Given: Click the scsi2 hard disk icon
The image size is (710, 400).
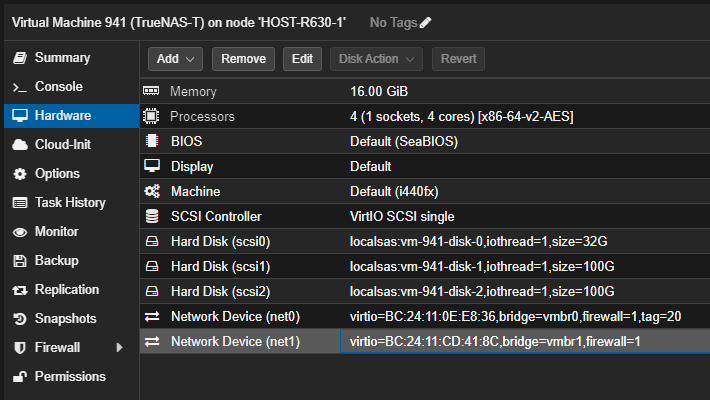Looking at the screenshot, I should tap(152, 291).
